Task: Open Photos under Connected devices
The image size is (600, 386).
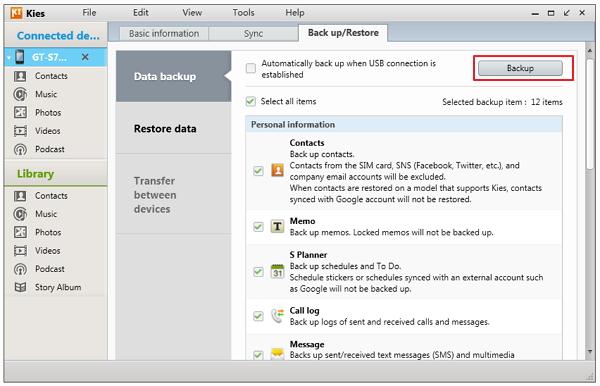Action: tap(38, 112)
